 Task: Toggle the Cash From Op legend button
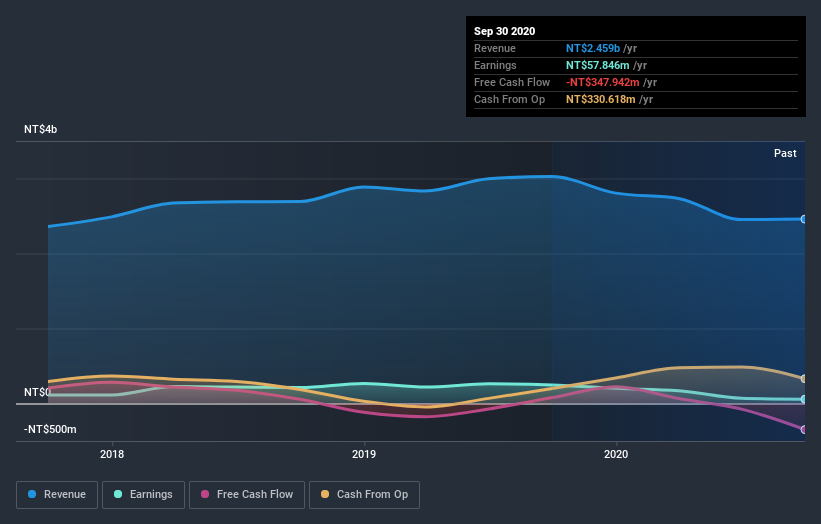(x=364, y=495)
